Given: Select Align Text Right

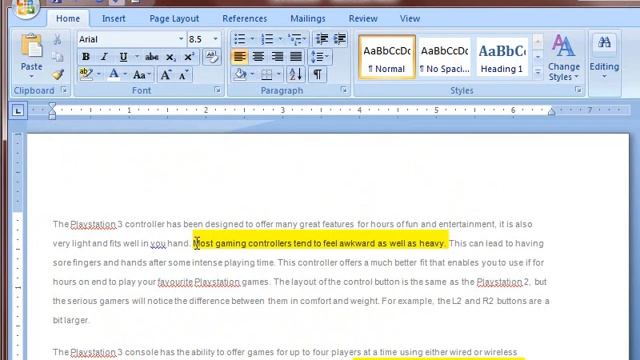Looking at the screenshot, I should coord(277,57).
